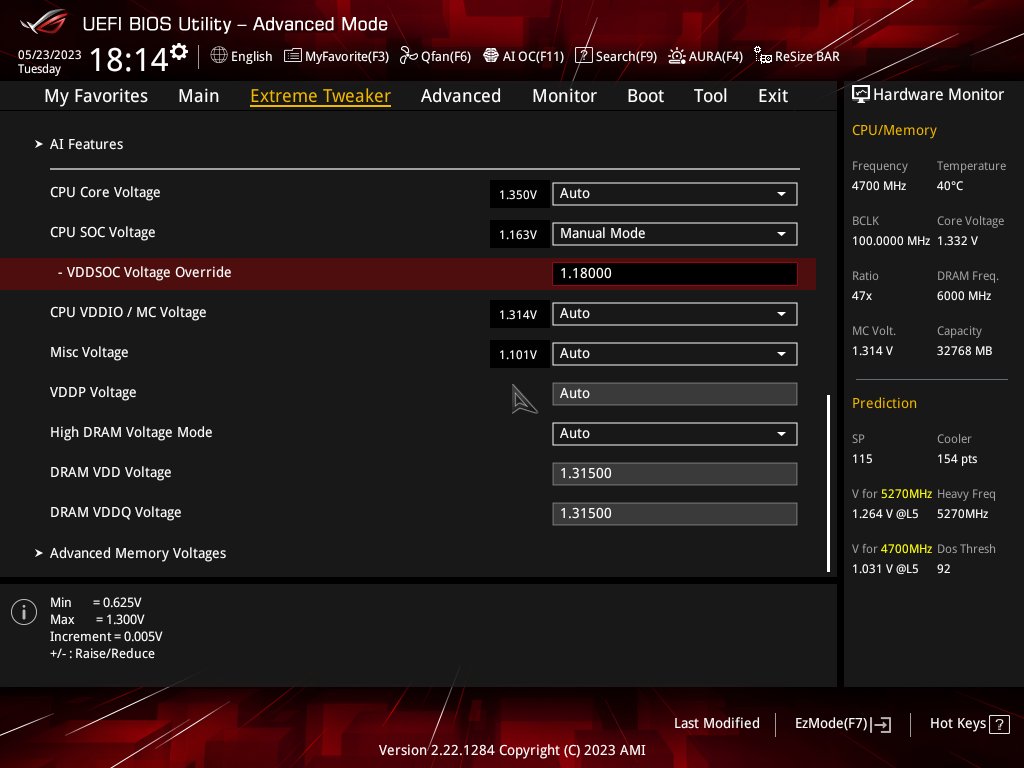
Task: Go to the Exit tab
Action: 773,96
